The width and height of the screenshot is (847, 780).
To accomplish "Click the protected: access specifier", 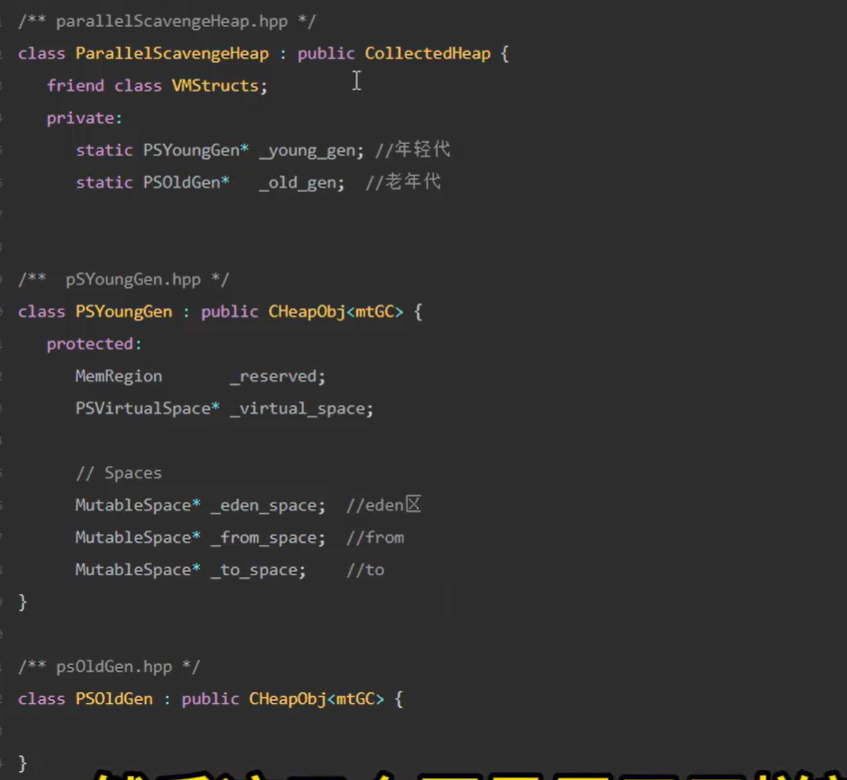I will point(94,344).
